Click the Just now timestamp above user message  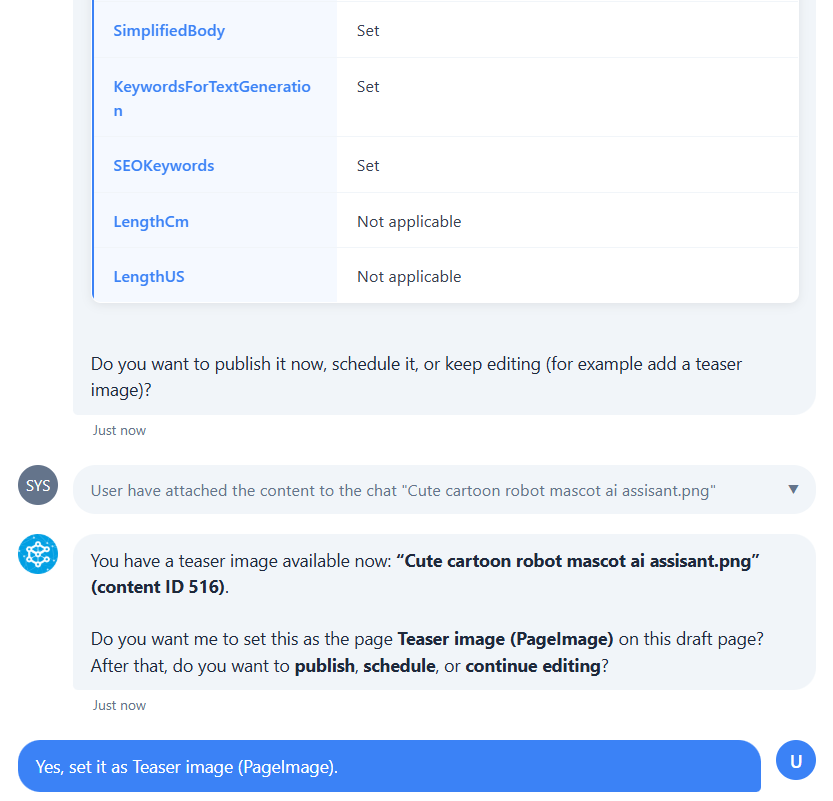tap(119, 705)
